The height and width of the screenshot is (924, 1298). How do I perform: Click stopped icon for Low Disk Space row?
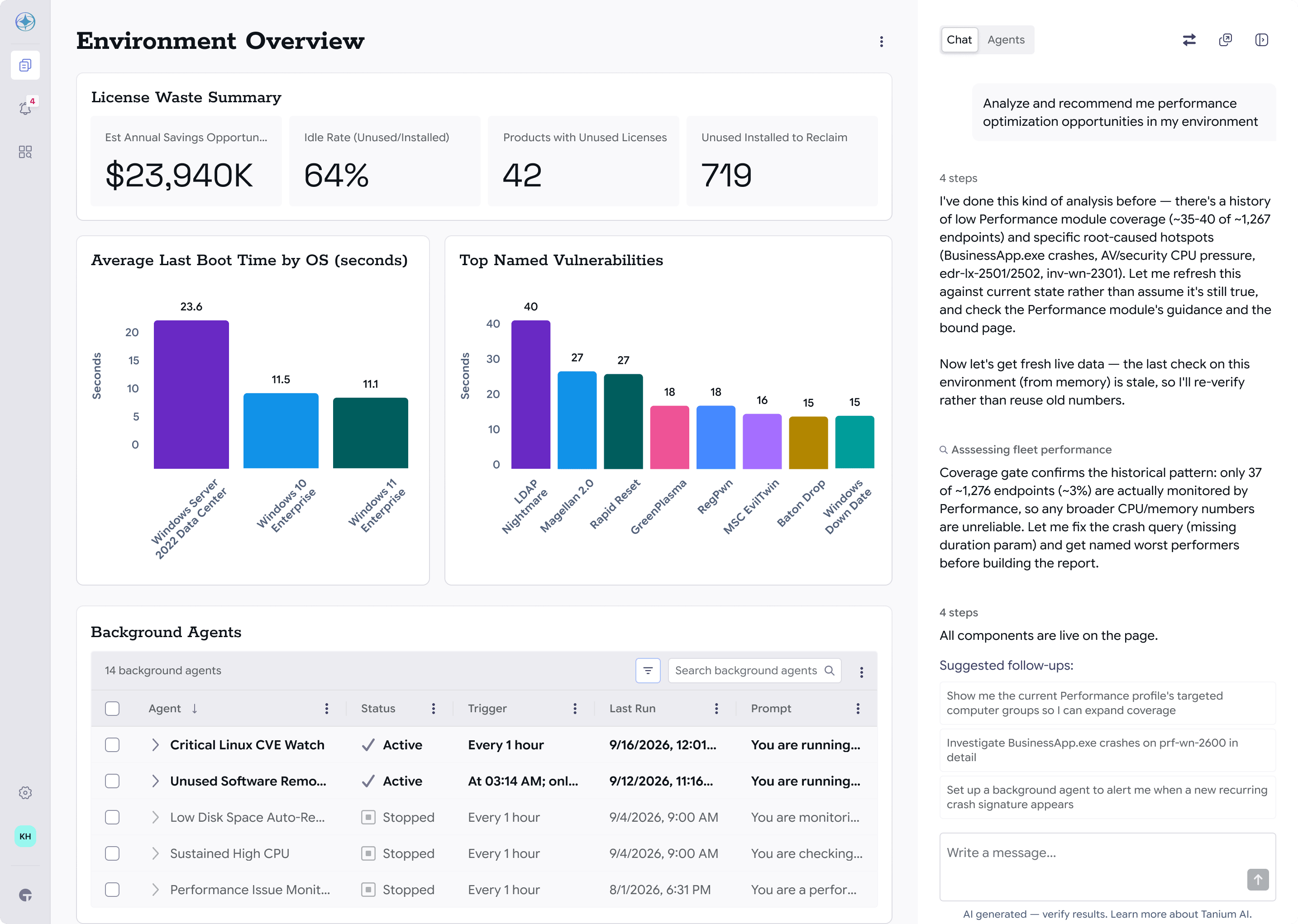tap(368, 818)
